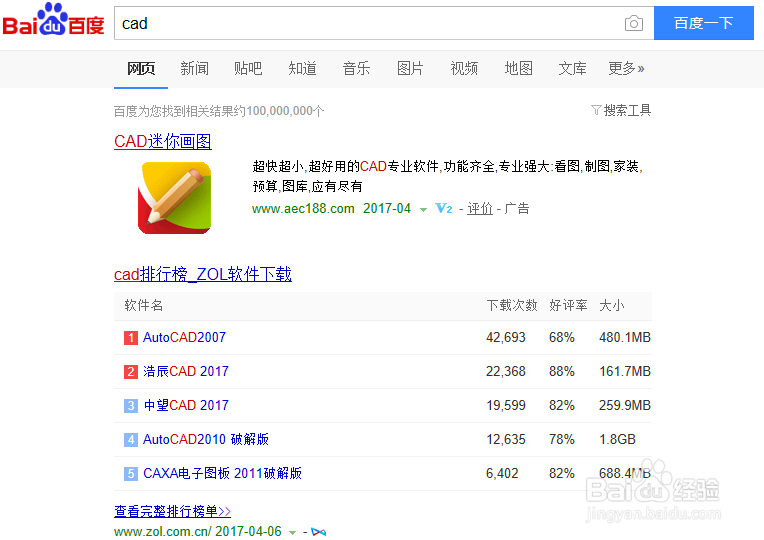Switch to the 视频 tab
This screenshot has width=764, height=540.
[464, 68]
